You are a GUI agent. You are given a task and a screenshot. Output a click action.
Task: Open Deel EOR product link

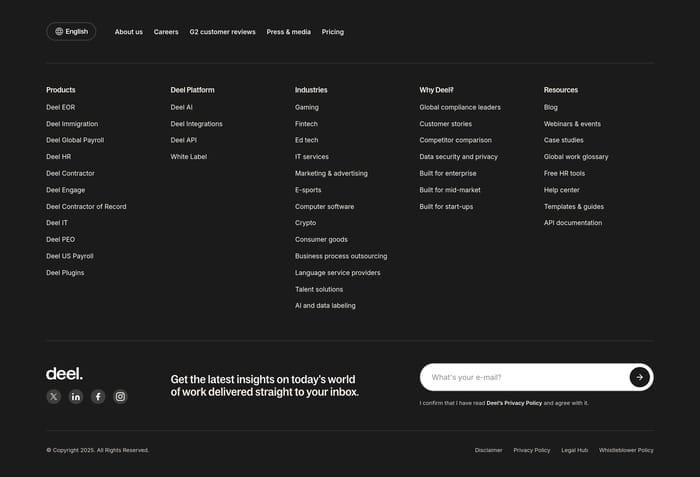(61, 107)
